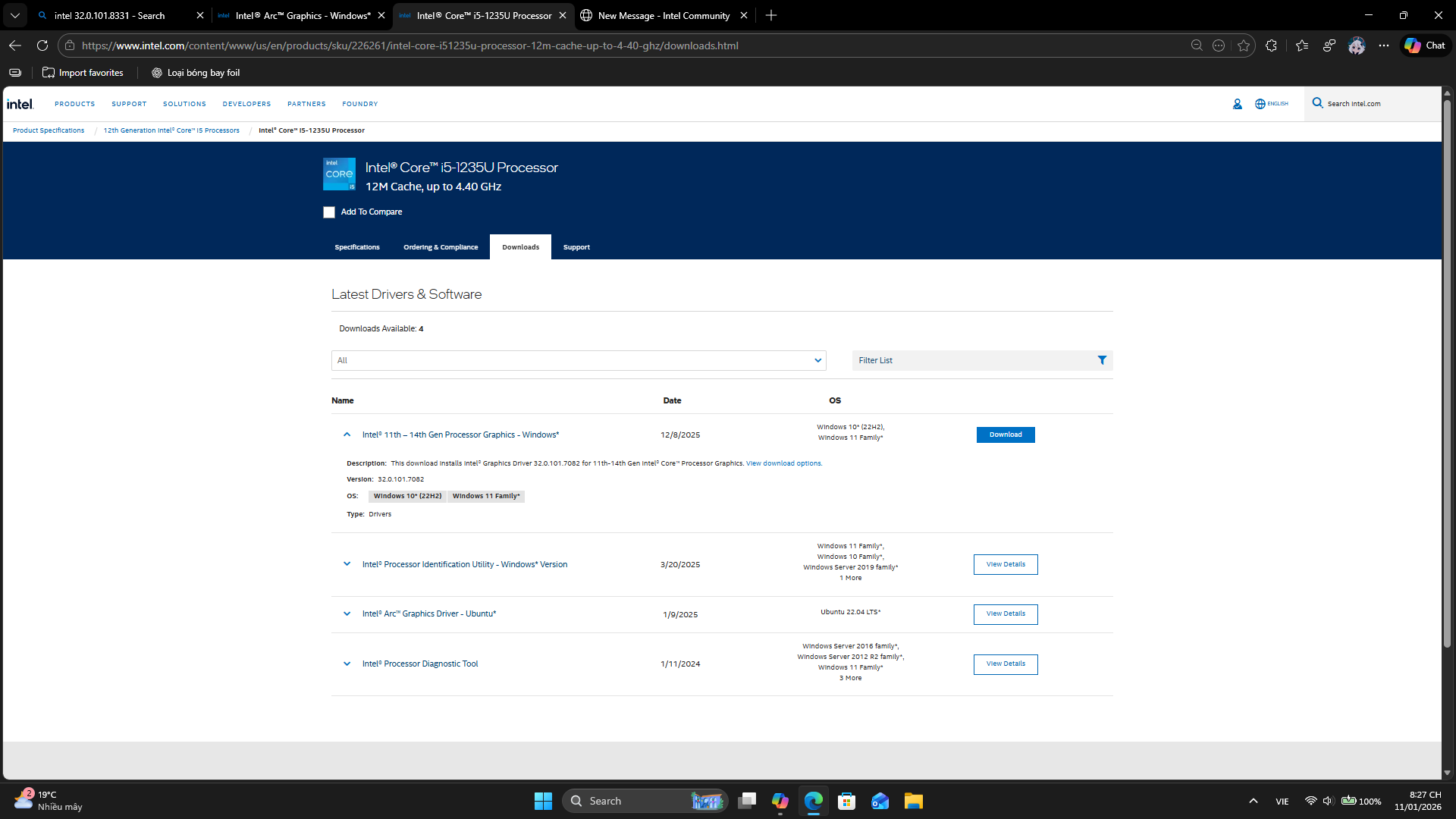This screenshot has width=1456, height=819.
Task: Click the blue filter funnel icon
Action: click(1102, 360)
